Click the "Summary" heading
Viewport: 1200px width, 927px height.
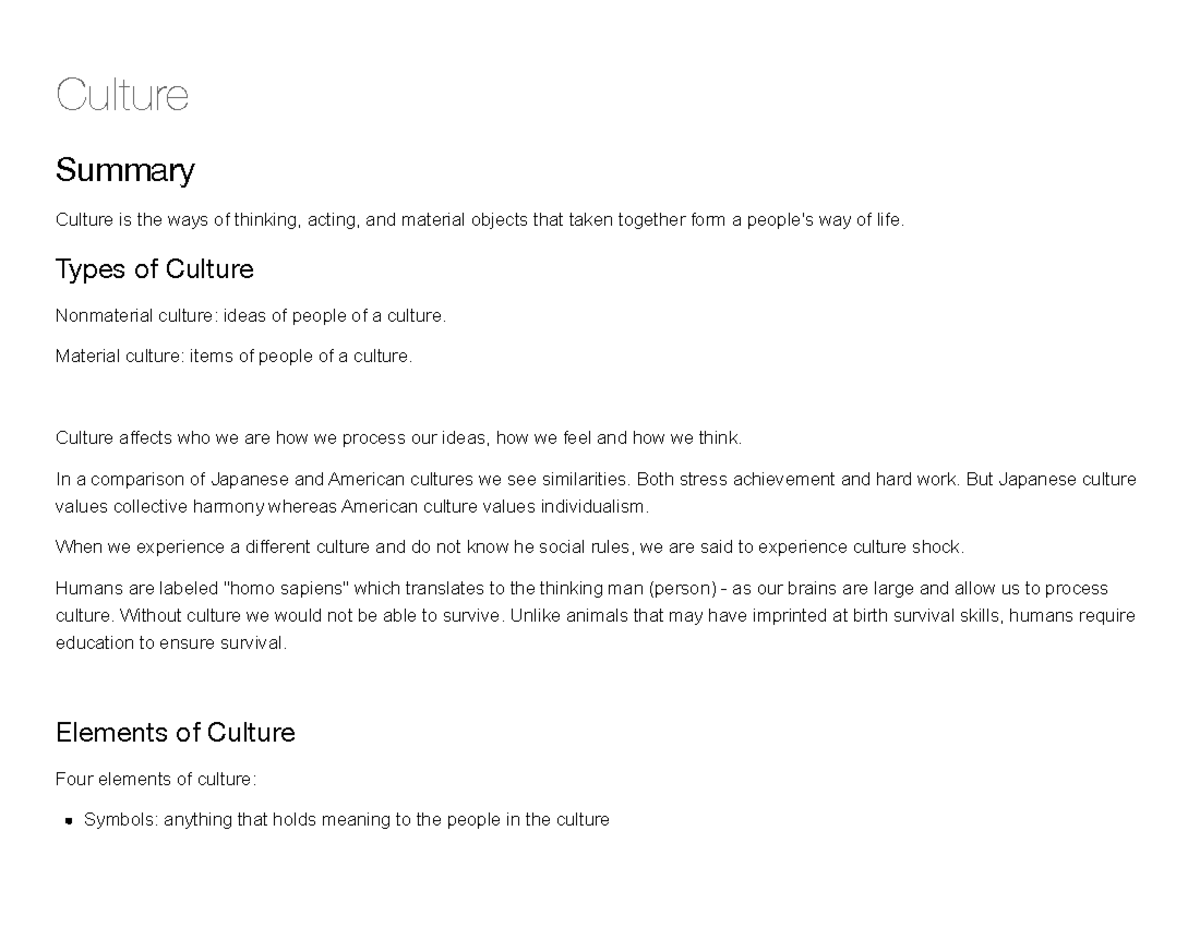coord(125,170)
